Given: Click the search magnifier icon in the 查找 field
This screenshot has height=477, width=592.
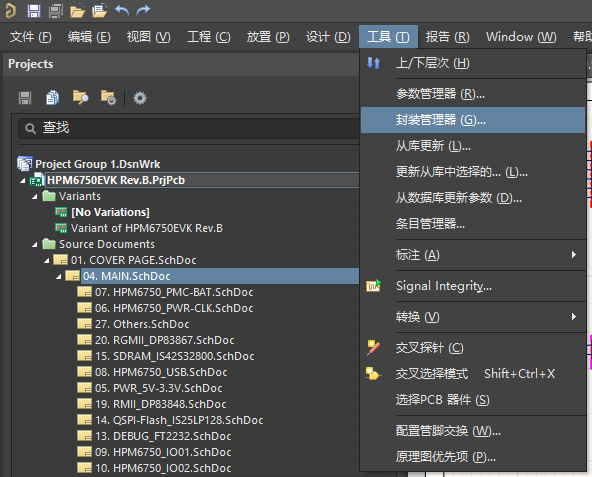Looking at the screenshot, I should point(30,128).
